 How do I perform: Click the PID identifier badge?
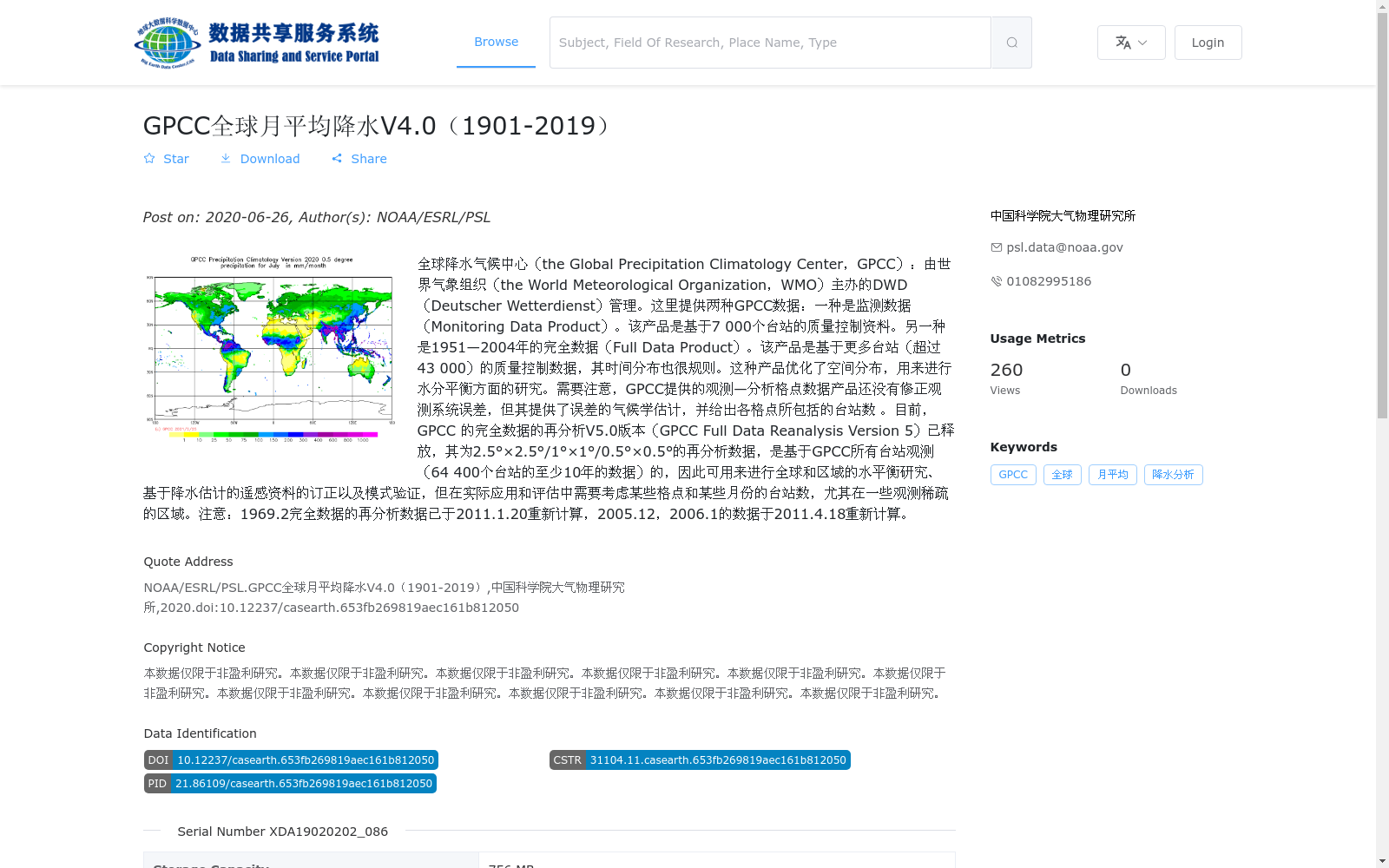pos(290,784)
